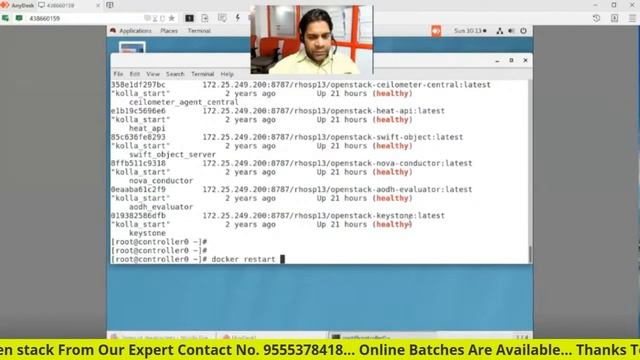
Task: Click the green connection status icon
Action: [x=5, y=18]
